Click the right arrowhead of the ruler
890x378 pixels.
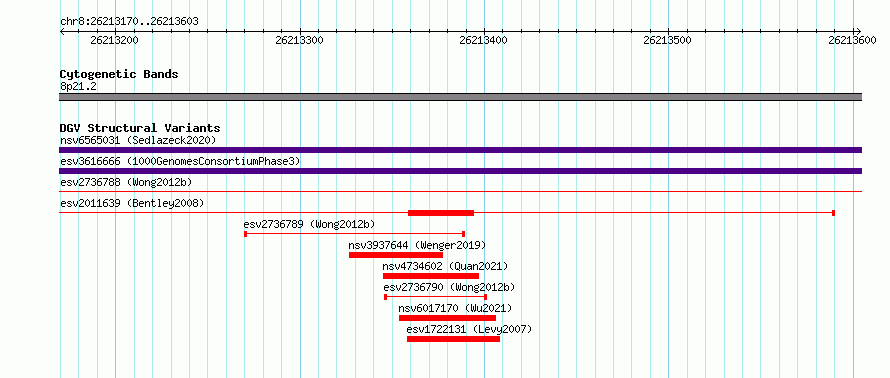[858, 31]
